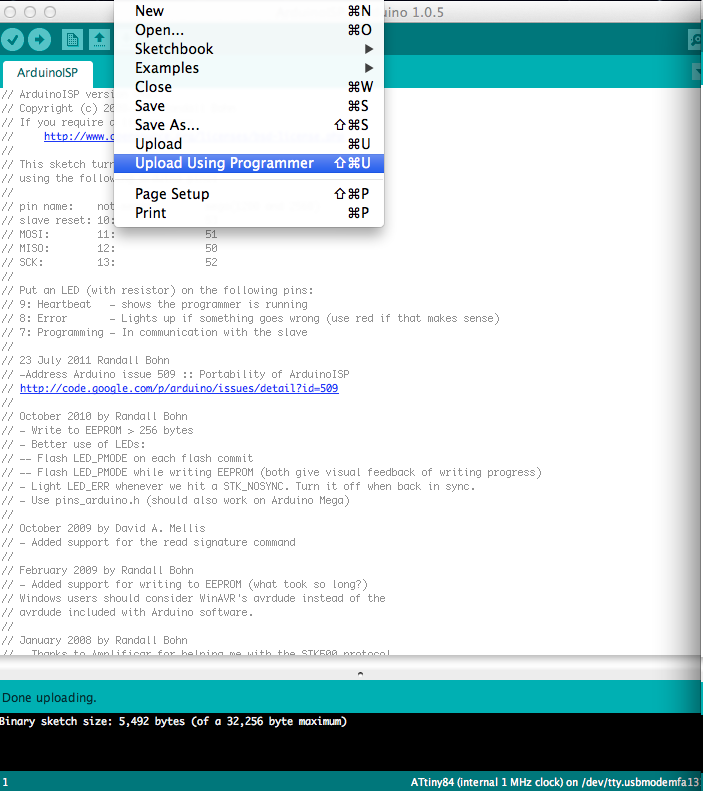Open the tab options dropdown arrow
Viewport: 703px width, 791px height.
point(698,72)
